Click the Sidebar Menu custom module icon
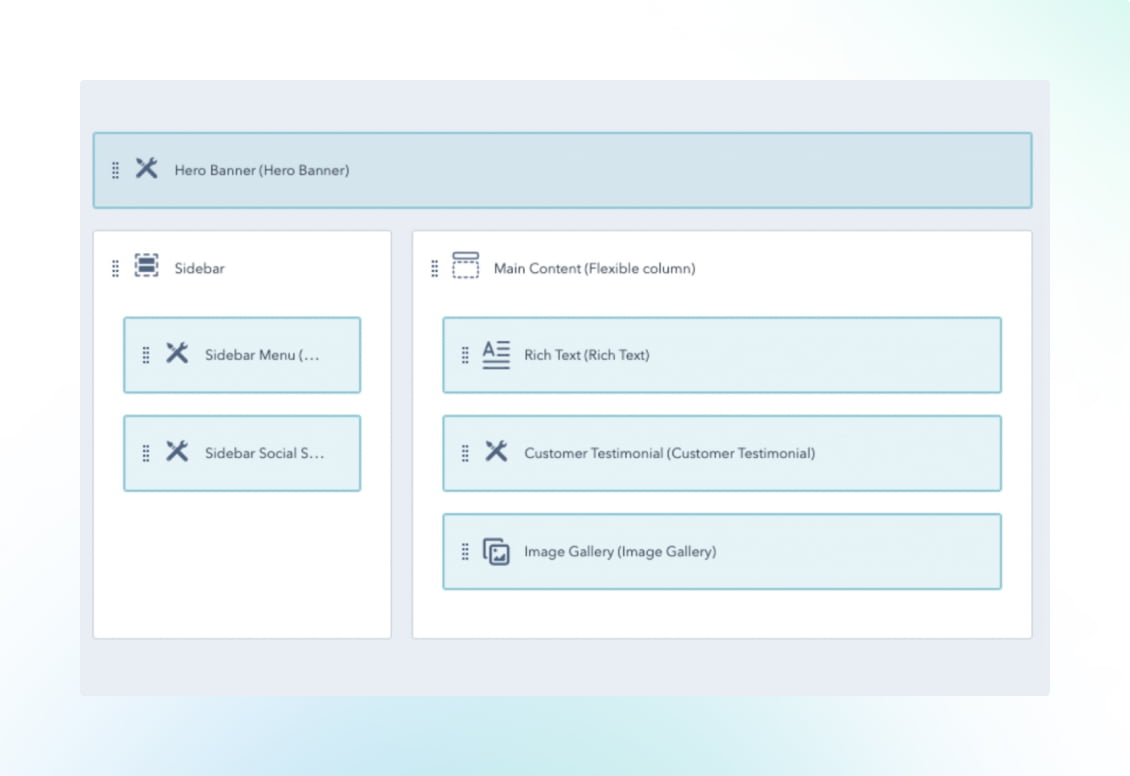Screen dimensions: 1130x776 [177, 355]
